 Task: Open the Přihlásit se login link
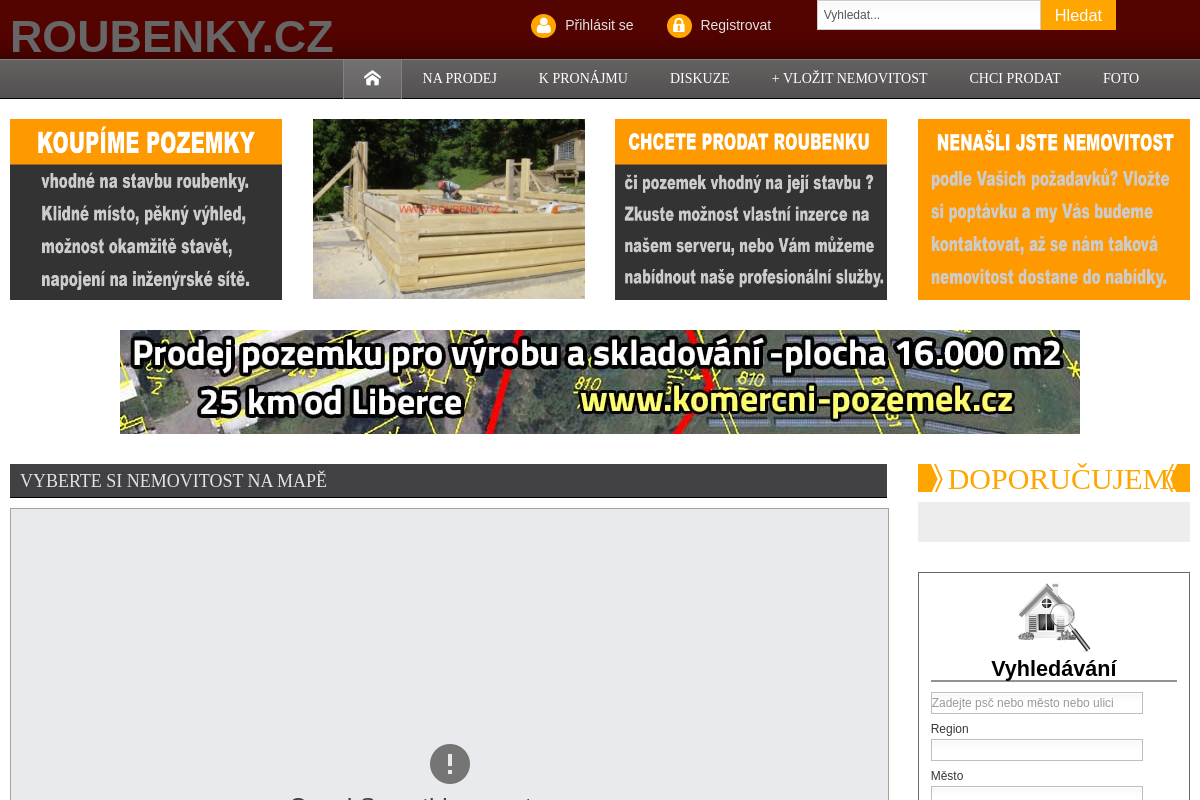[x=599, y=25]
